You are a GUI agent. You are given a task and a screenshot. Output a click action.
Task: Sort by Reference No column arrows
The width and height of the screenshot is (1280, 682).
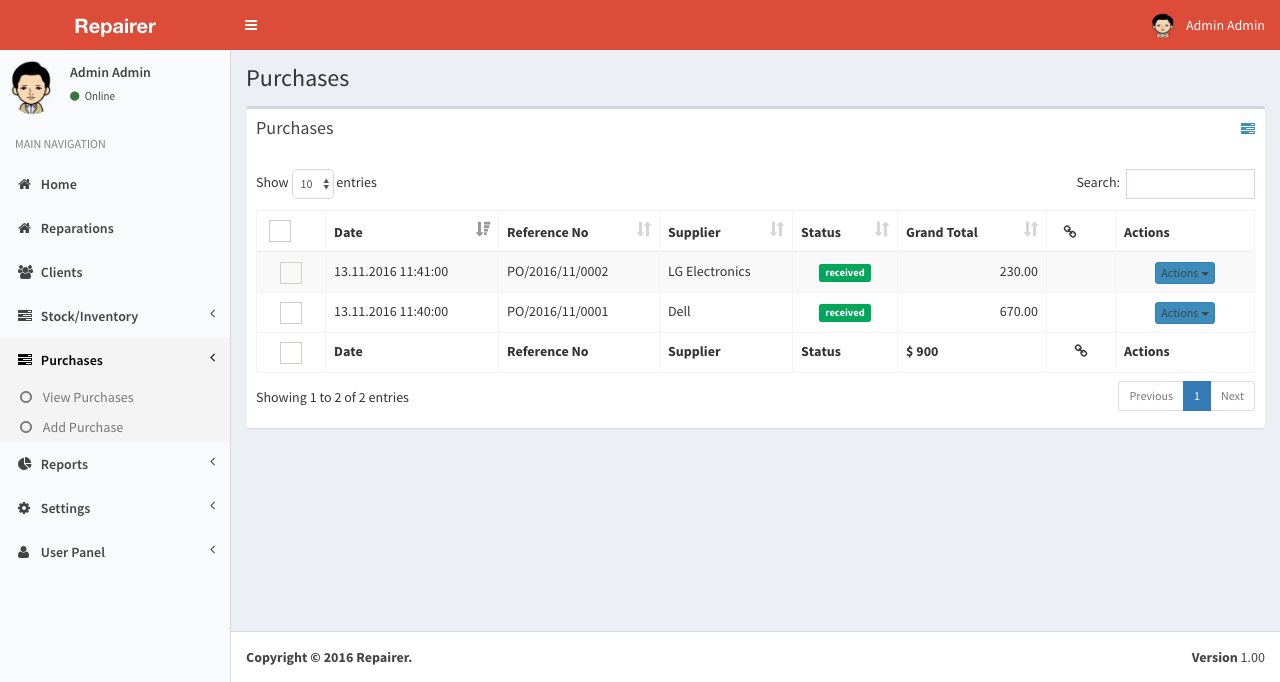tap(644, 230)
